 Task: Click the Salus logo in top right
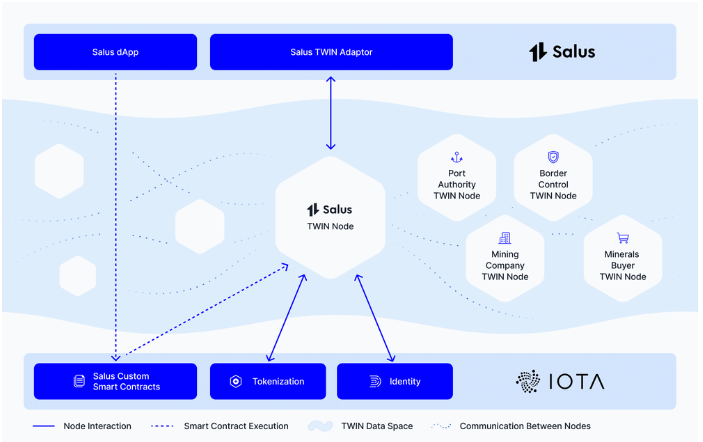click(x=561, y=52)
